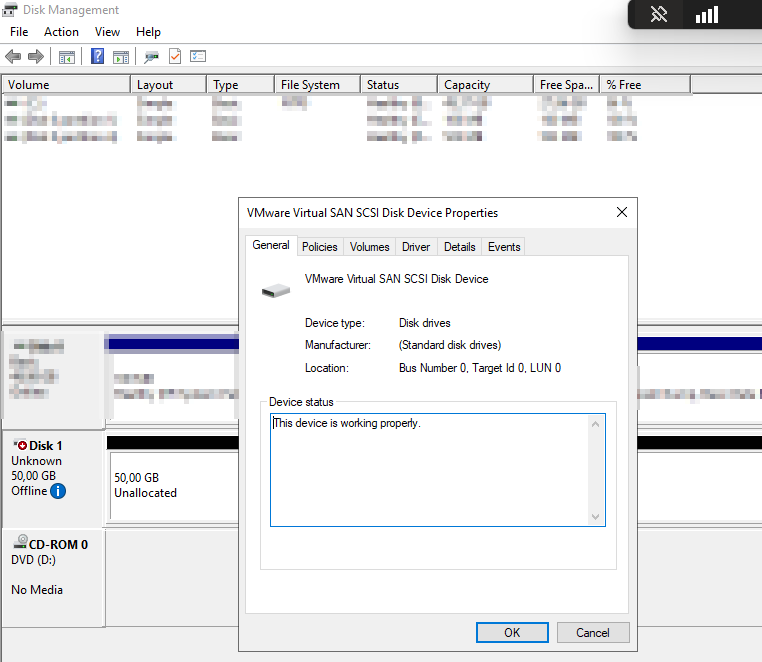Image resolution: width=762 pixels, height=662 pixels.
Task: Click the disk drive icon in Properties dialog
Action: click(x=276, y=291)
